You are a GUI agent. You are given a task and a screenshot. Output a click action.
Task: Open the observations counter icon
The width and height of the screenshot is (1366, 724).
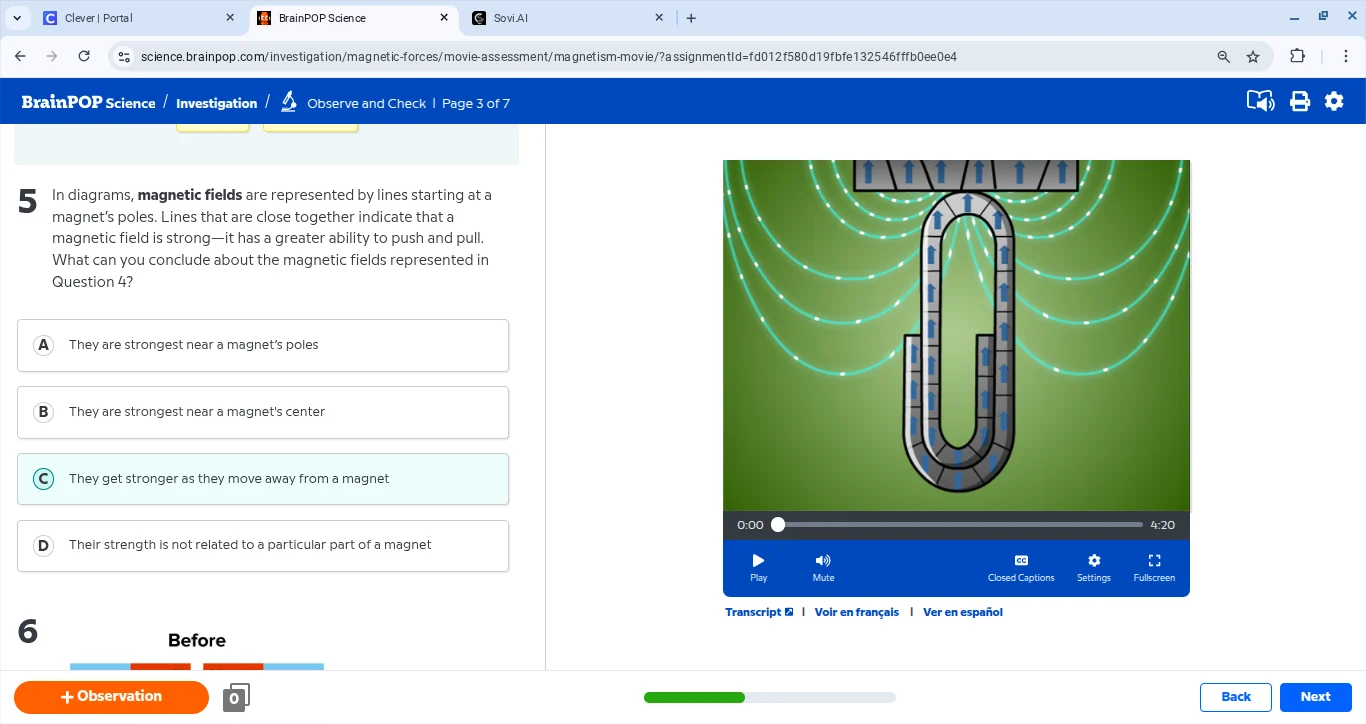pos(236,698)
